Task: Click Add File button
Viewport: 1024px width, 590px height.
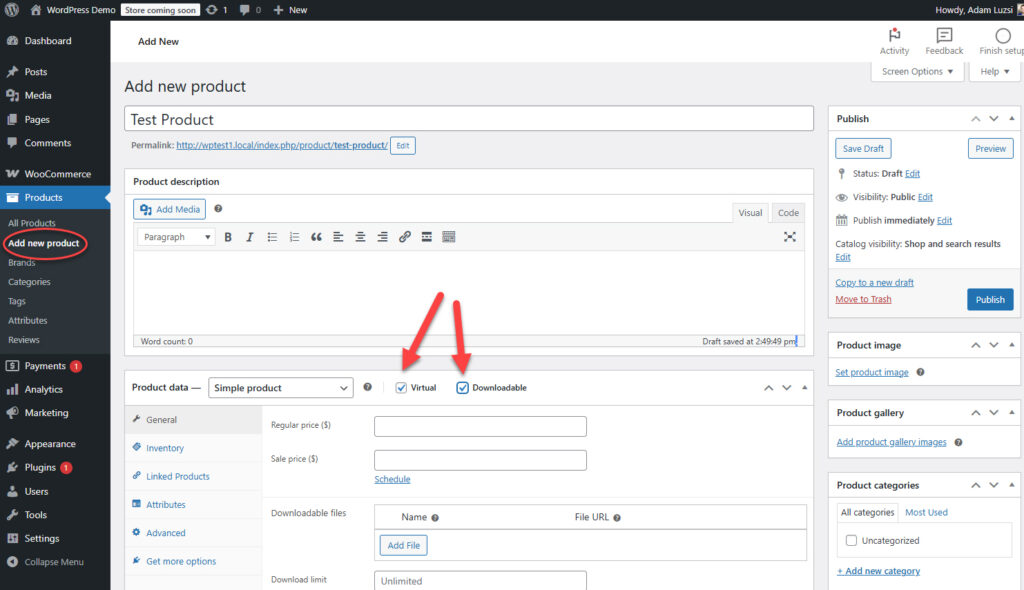Action: pos(404,545)
